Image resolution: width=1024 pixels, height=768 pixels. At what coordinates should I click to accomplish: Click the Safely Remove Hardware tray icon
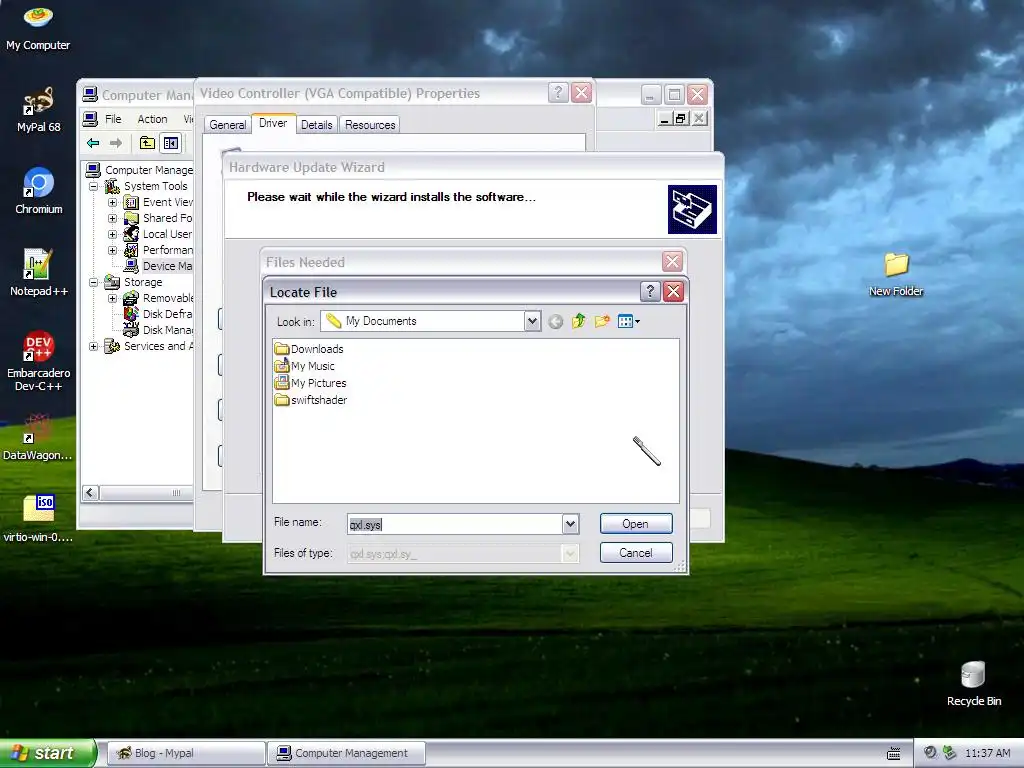(950, 753)
